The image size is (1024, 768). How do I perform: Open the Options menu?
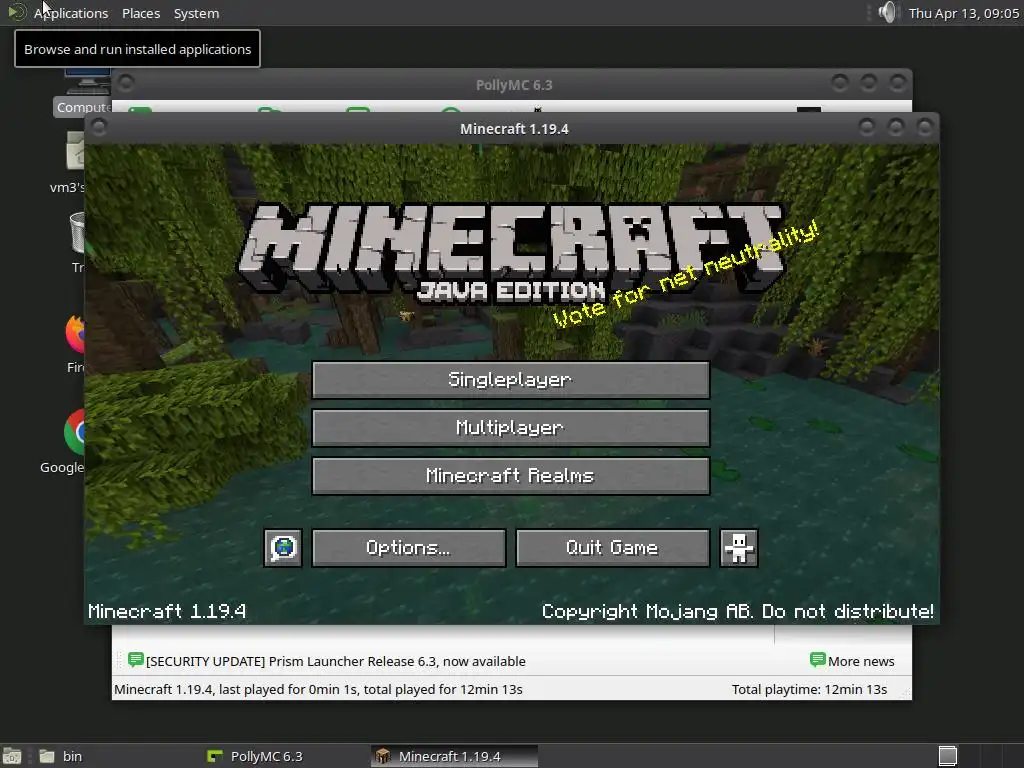point(409,547)
